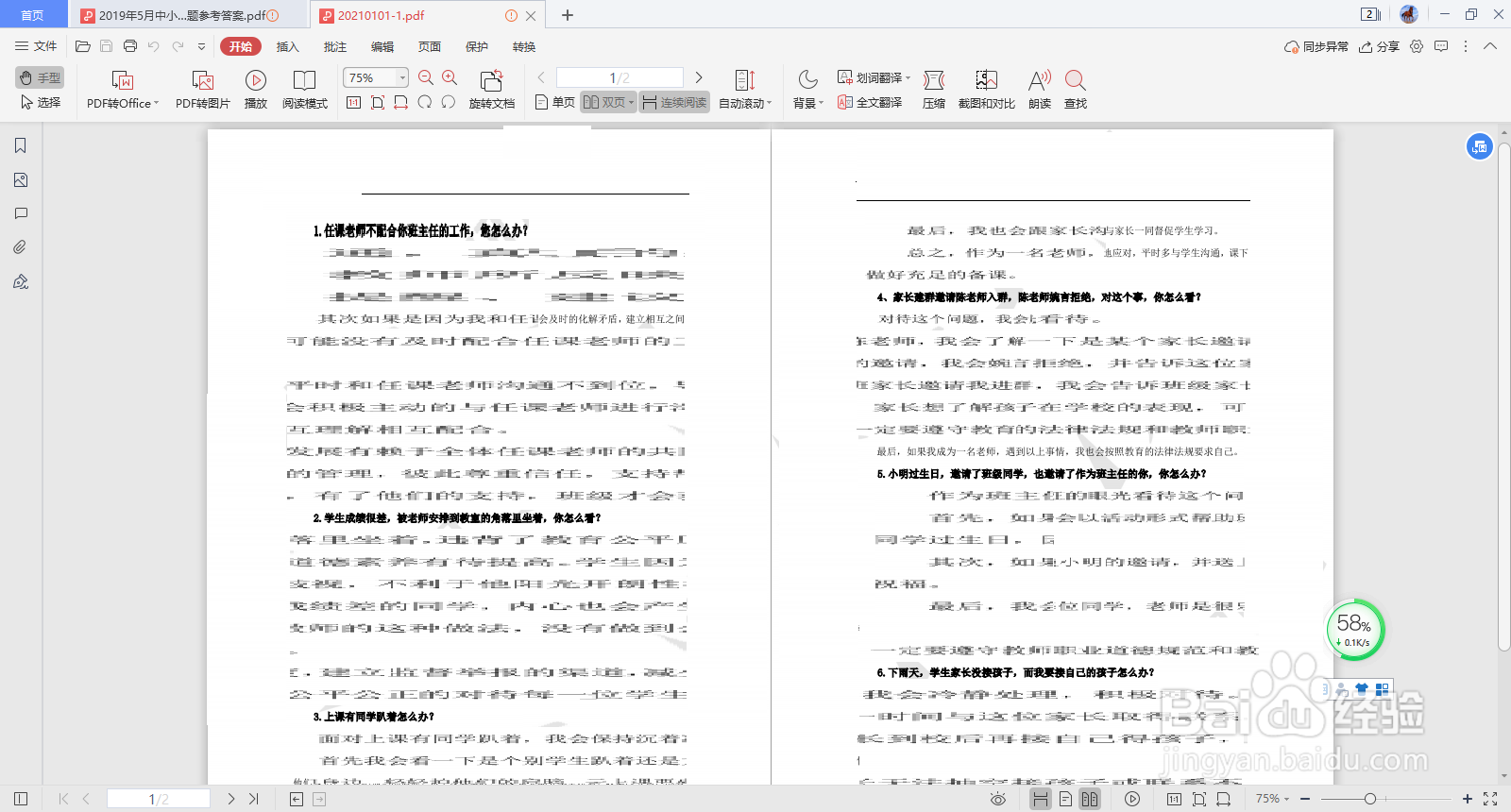Viewport: 1511px width, 812px height.
Task: Click 全文翻译 full text translation
Action: tap(870, 102)
